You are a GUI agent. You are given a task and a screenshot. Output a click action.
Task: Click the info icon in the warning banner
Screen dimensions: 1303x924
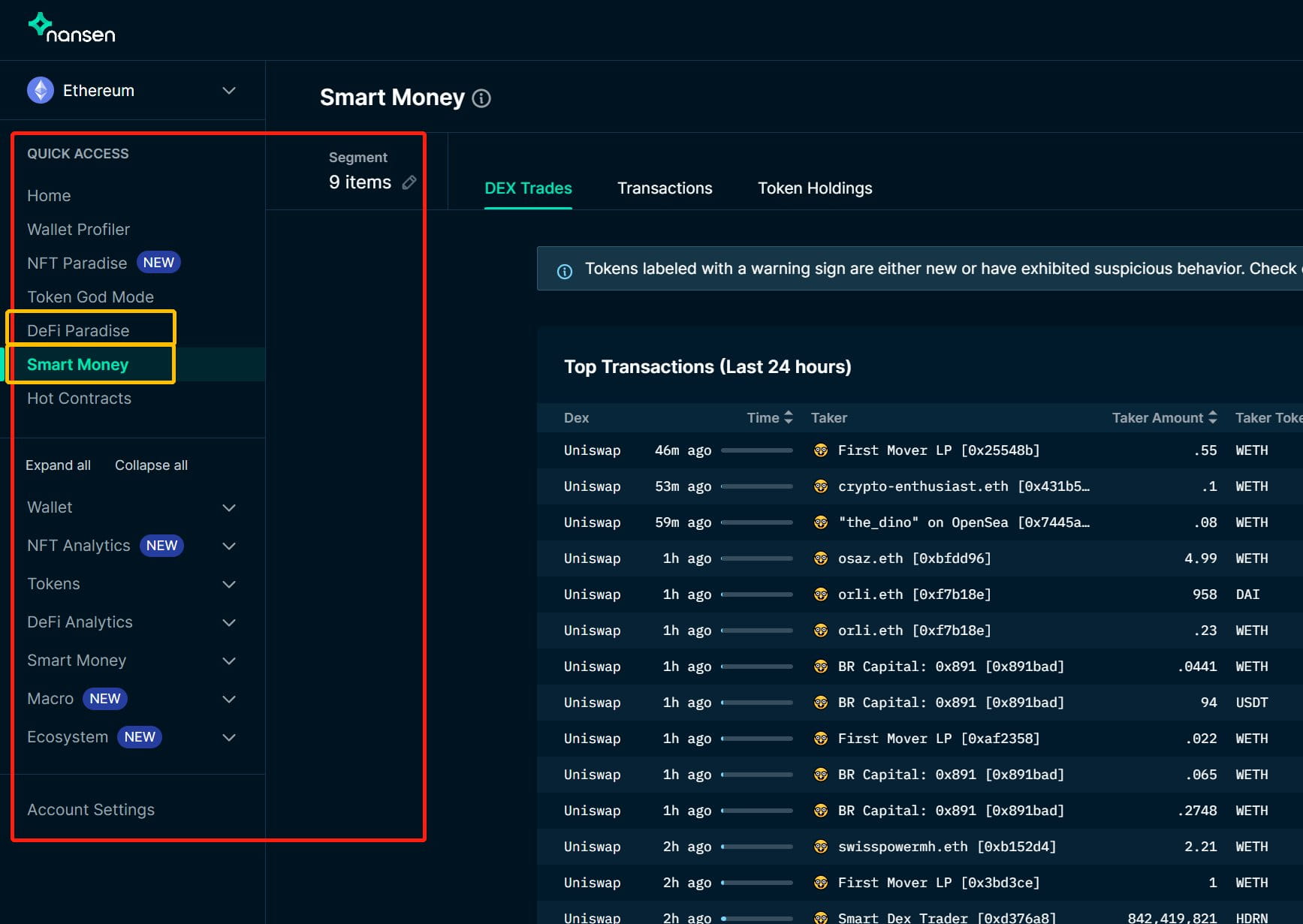tap(565, 271)
